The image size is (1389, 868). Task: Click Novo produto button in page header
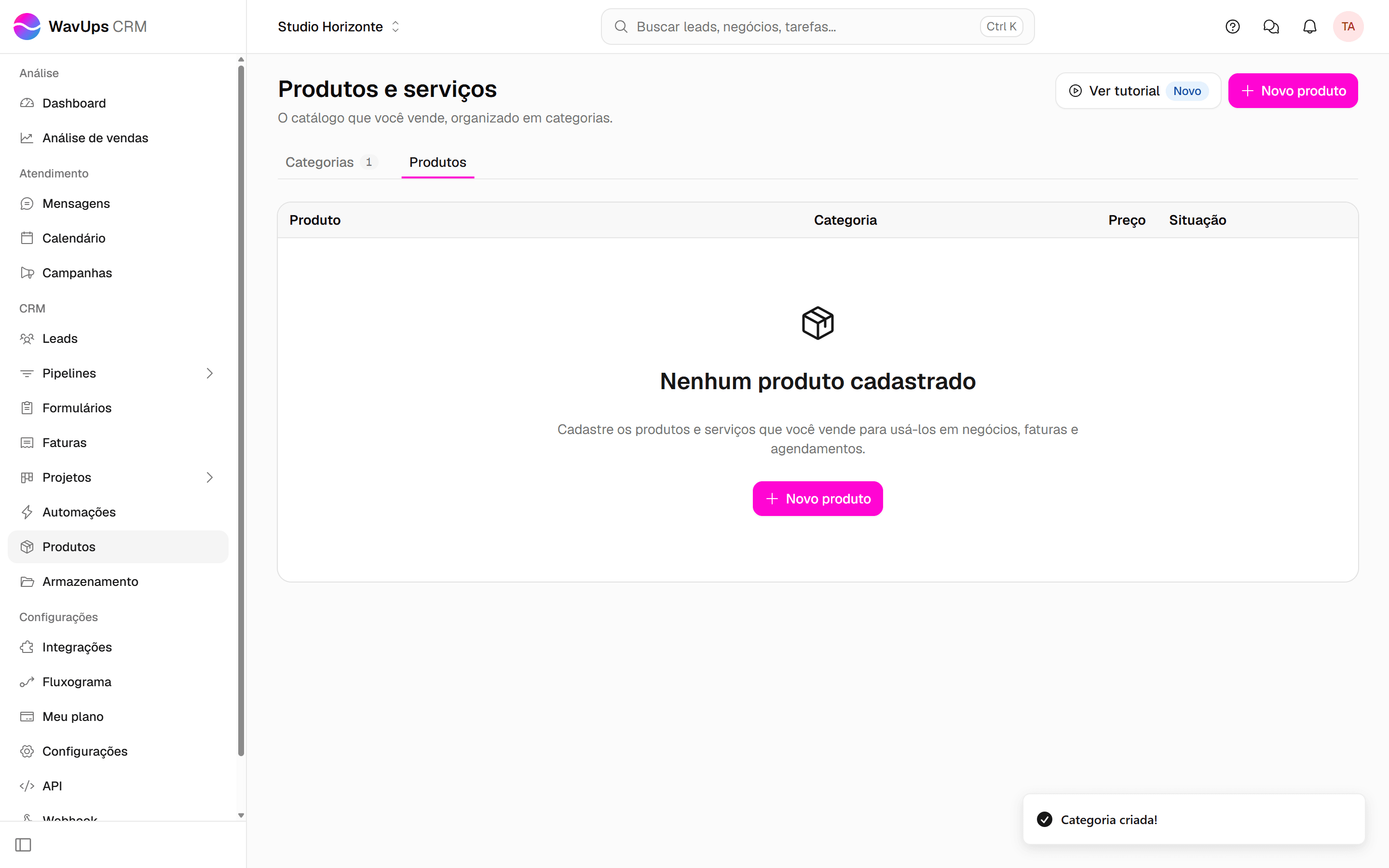pos(1293,91)
